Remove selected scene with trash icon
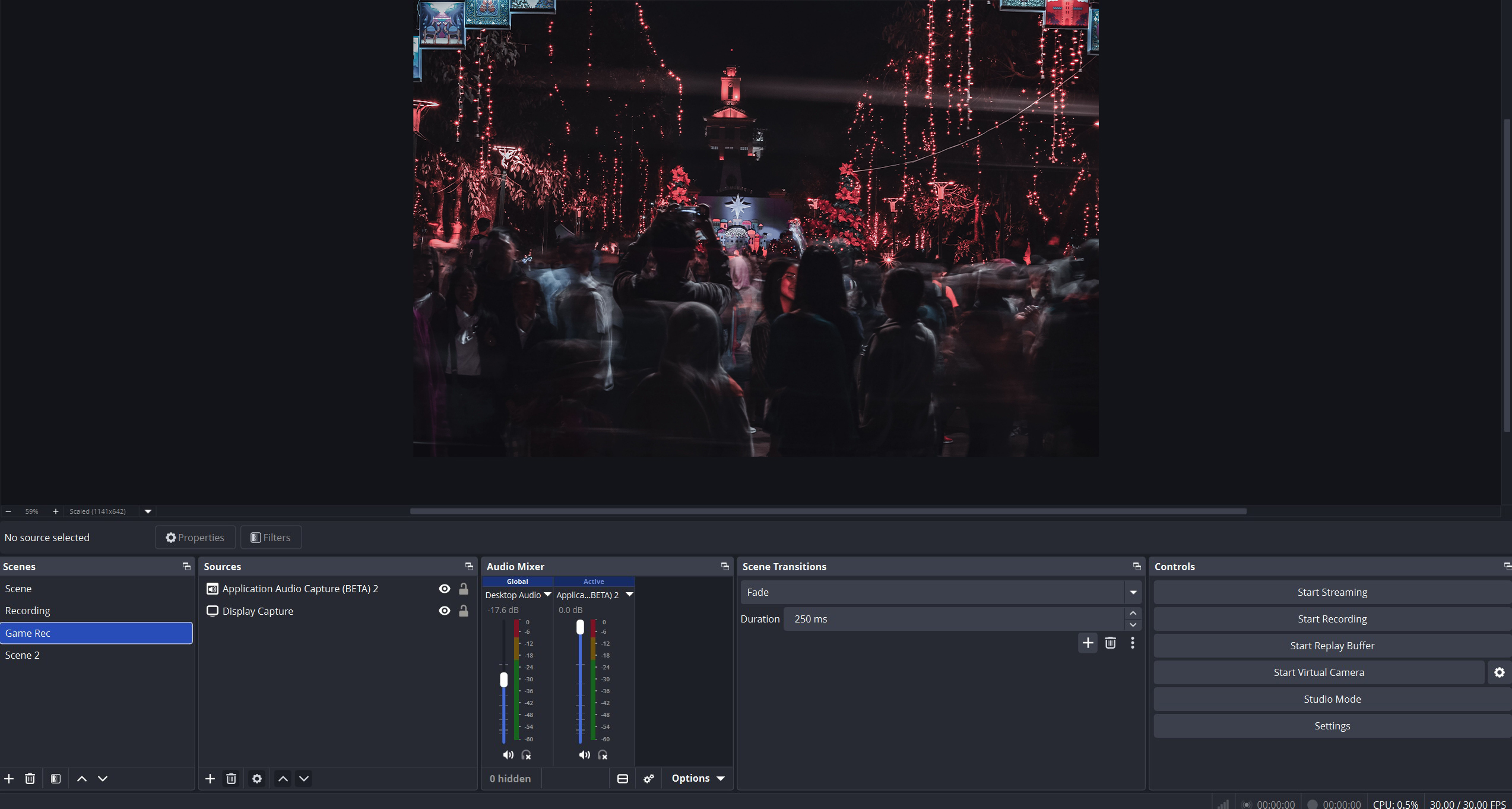This screenshot has width=1512, height=809. [30, 779]
